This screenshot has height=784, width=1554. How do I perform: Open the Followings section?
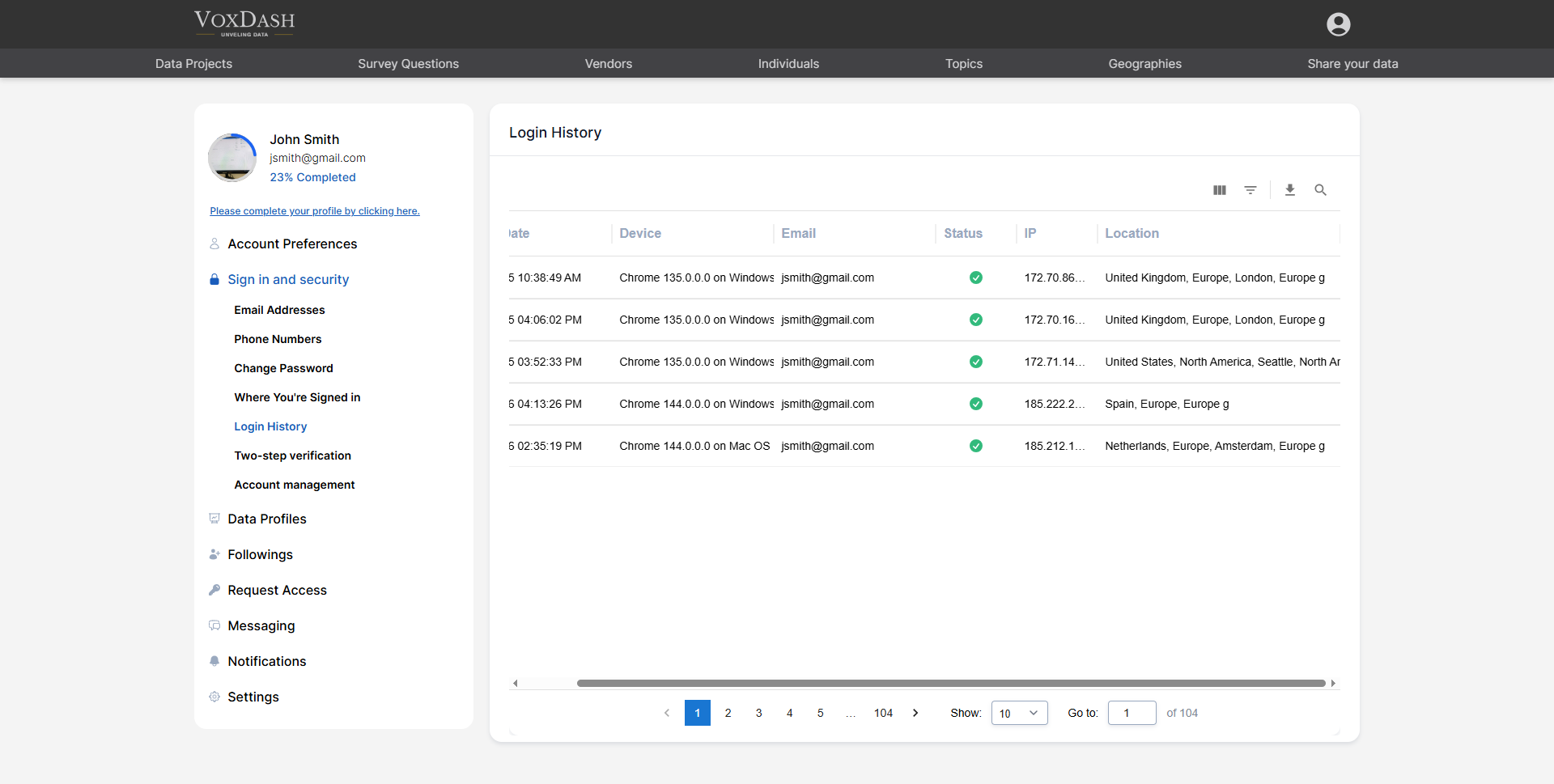point(260,554)
